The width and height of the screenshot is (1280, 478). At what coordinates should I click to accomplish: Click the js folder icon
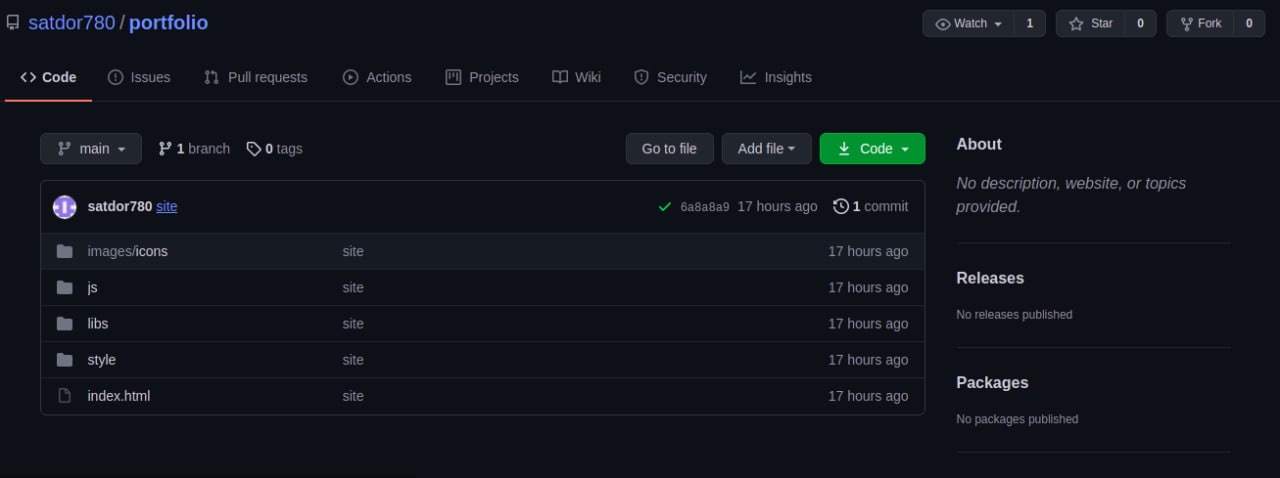(x=65, y=287)
